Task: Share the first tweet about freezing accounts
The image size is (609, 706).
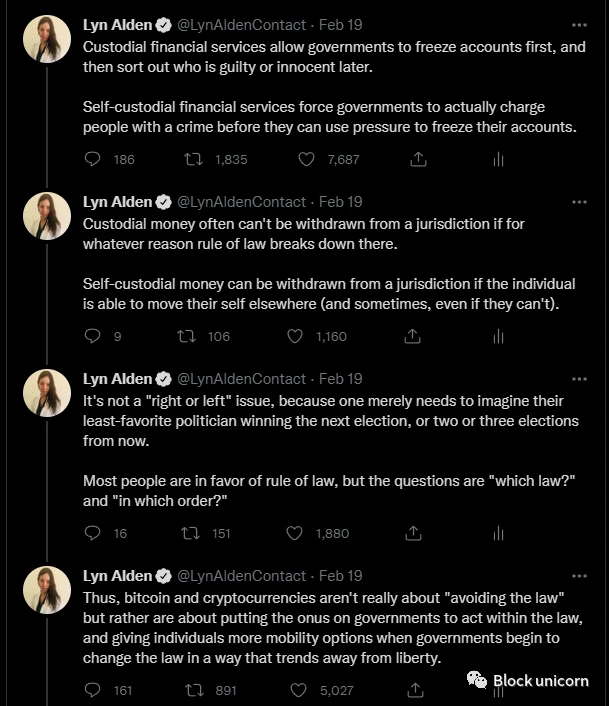Action: [418, 159]
